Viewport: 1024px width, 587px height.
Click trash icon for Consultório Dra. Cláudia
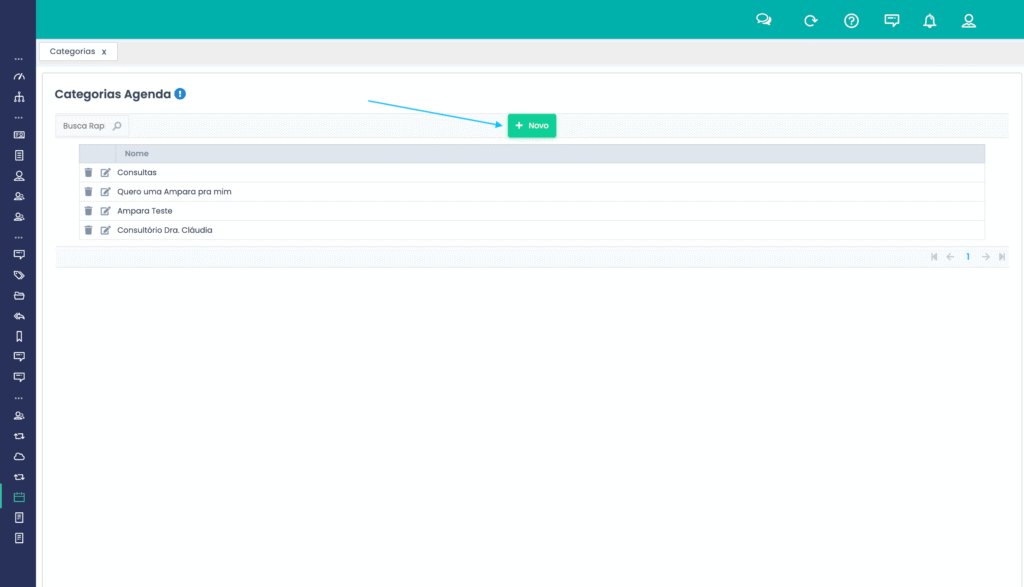point(88,230)
